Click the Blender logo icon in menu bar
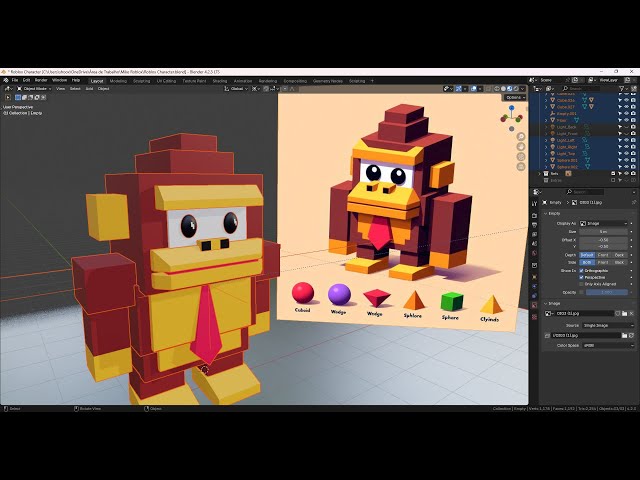 (x=5, y=80)
